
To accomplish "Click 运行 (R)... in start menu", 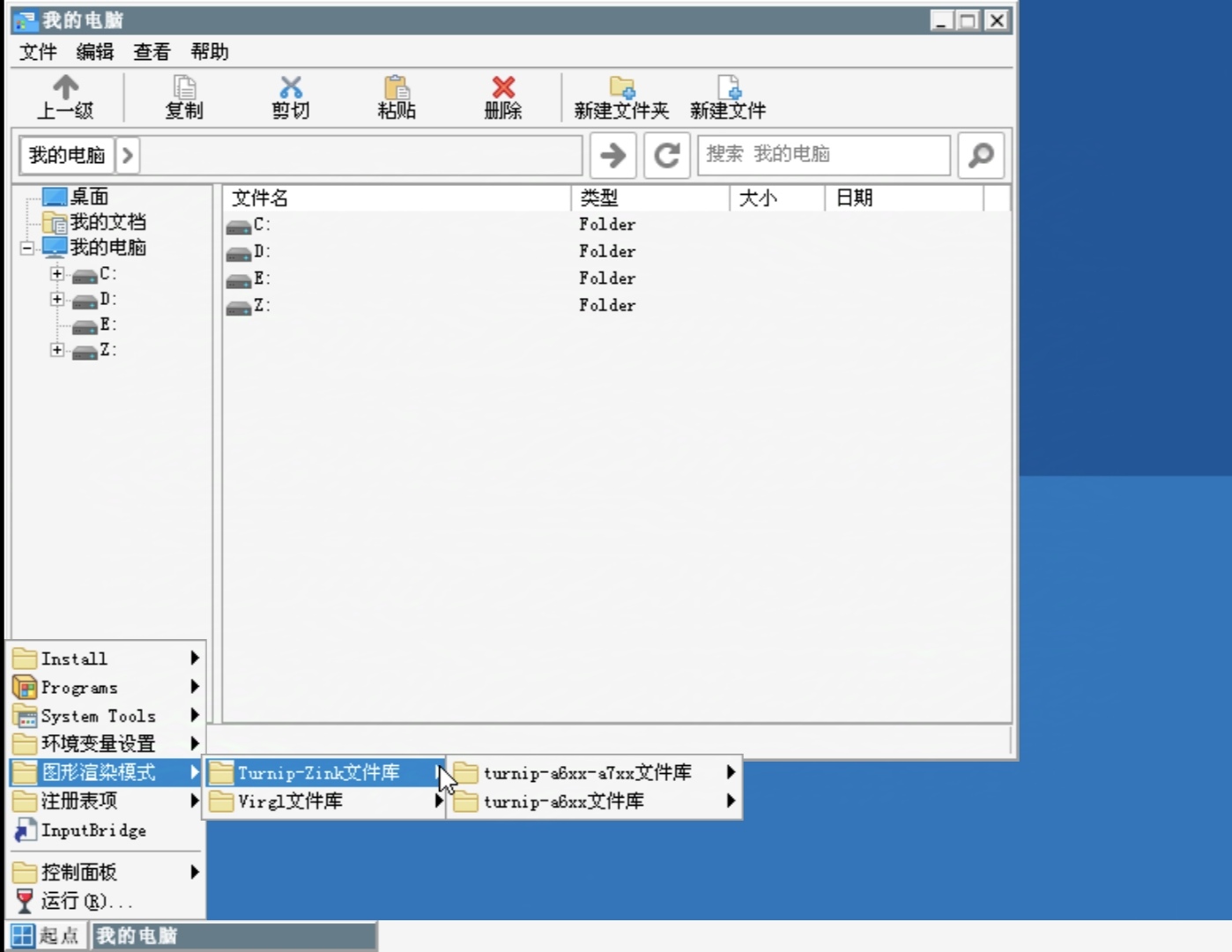I will coord(107,901).
